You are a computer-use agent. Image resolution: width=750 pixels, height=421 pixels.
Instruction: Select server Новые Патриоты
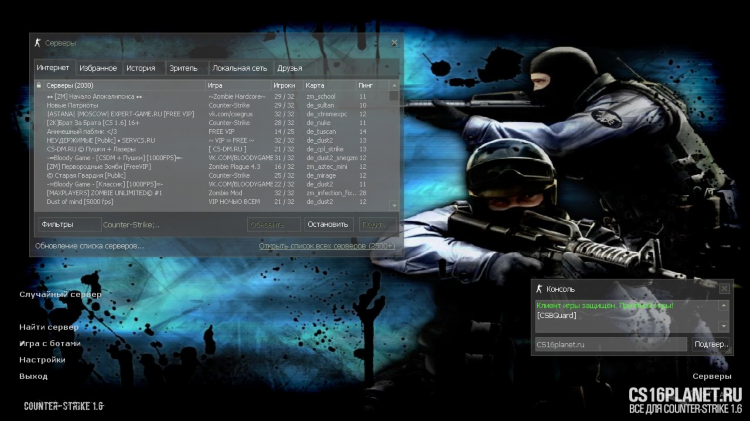pos(213,105)
